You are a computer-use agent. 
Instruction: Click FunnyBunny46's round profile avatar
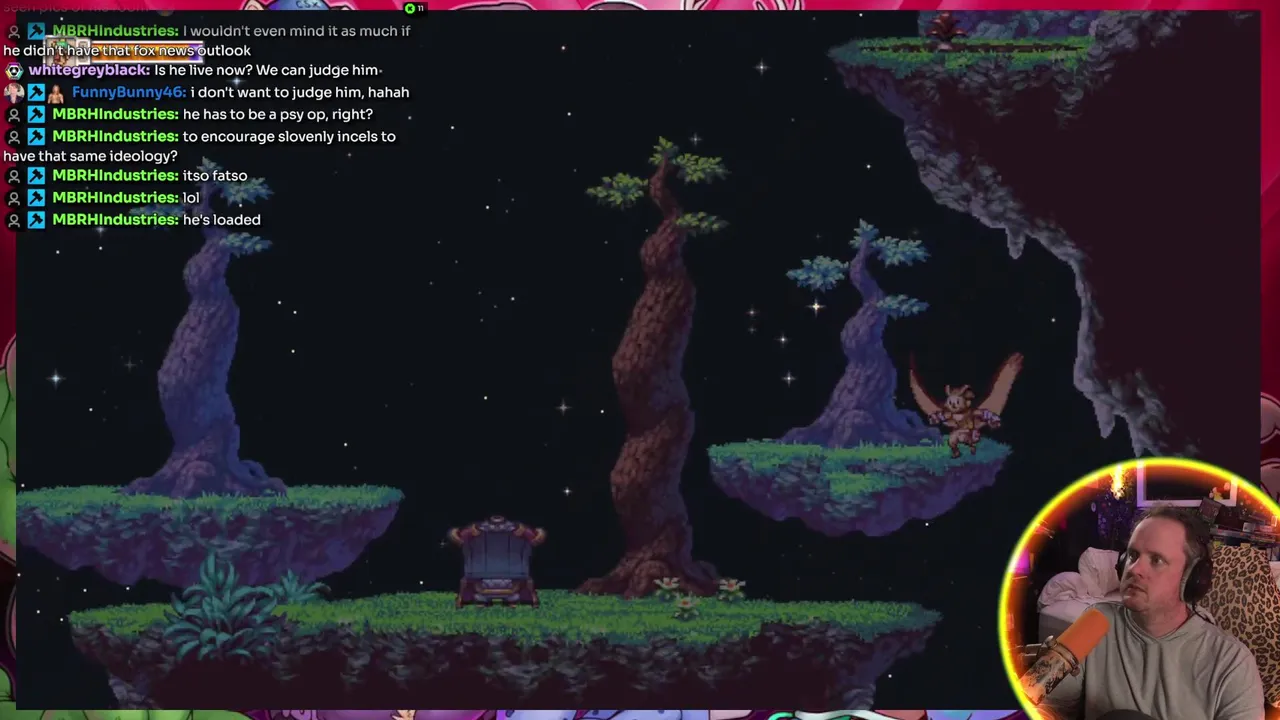click(13, 93)
